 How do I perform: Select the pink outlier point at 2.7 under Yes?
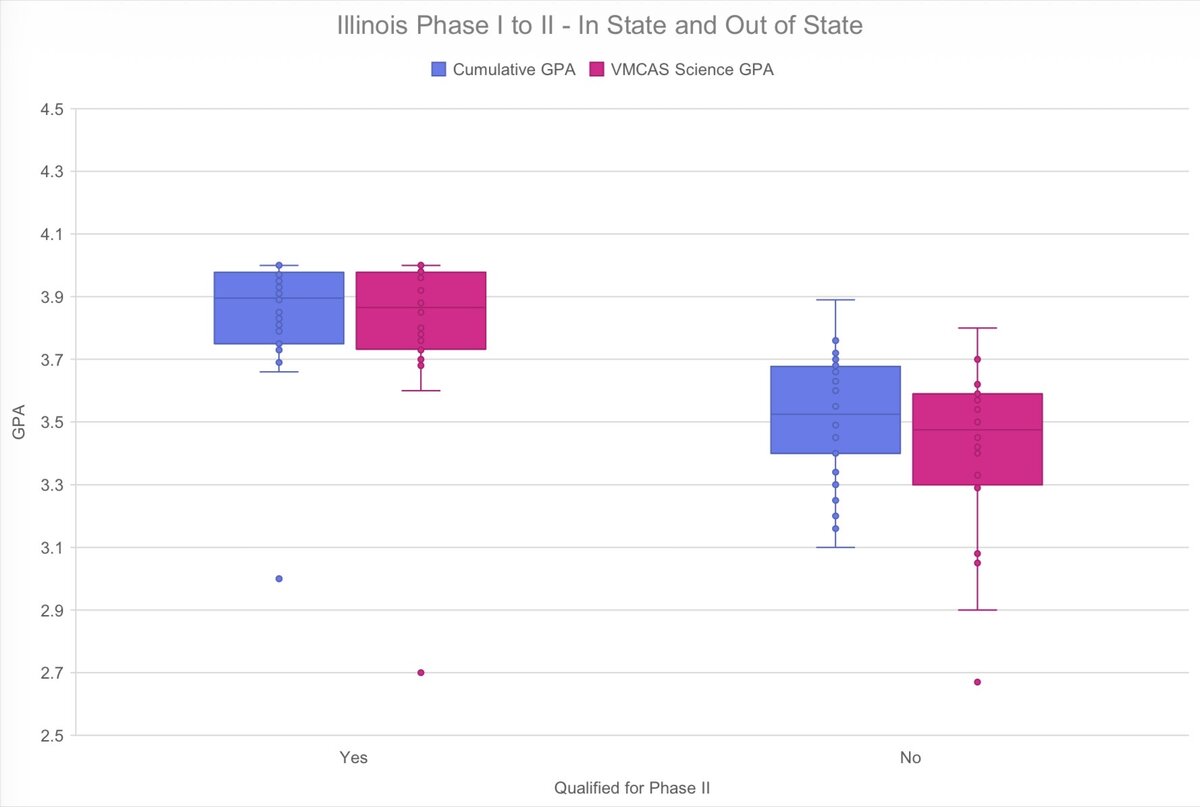[421, 672]
